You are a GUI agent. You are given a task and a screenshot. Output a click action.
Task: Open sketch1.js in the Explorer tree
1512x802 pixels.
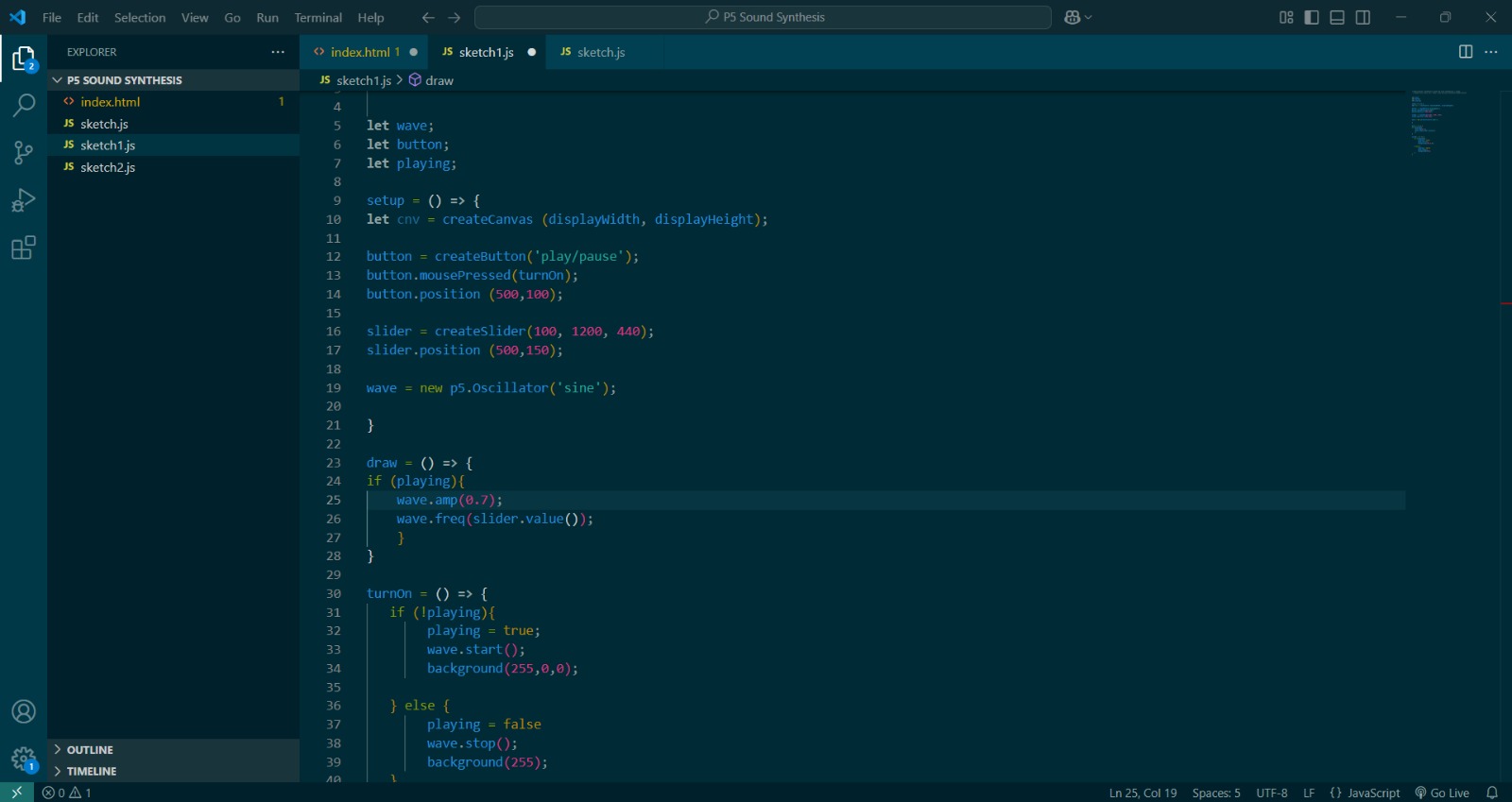click(x=173, y=145)
